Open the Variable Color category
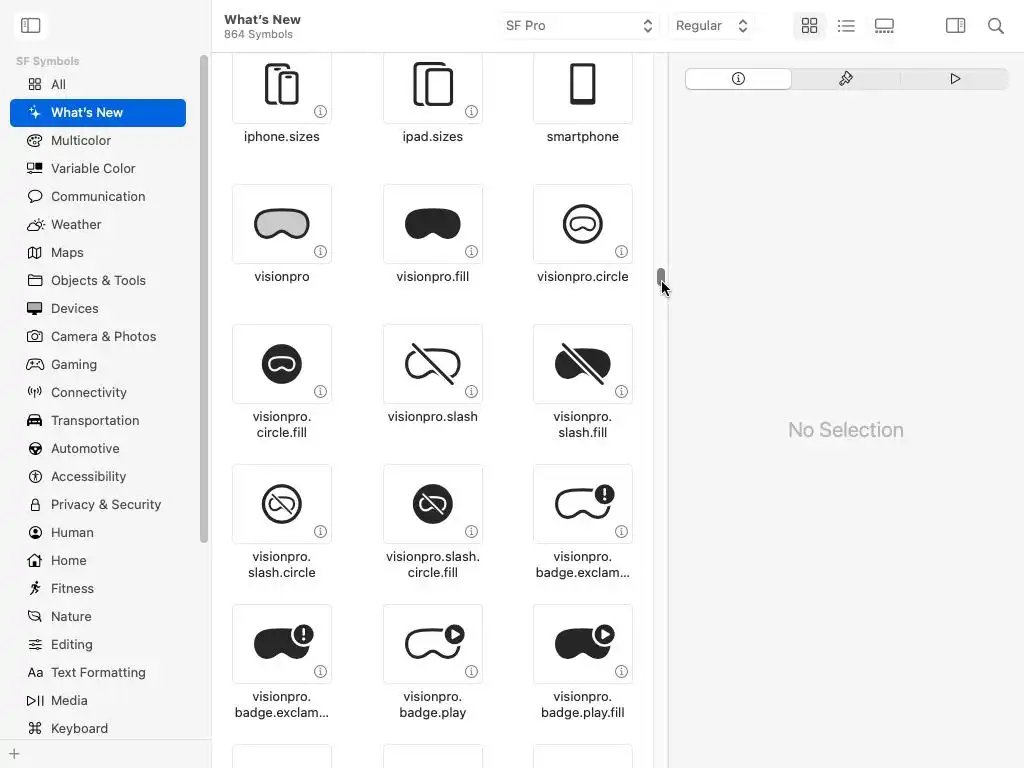 [98, 168]
